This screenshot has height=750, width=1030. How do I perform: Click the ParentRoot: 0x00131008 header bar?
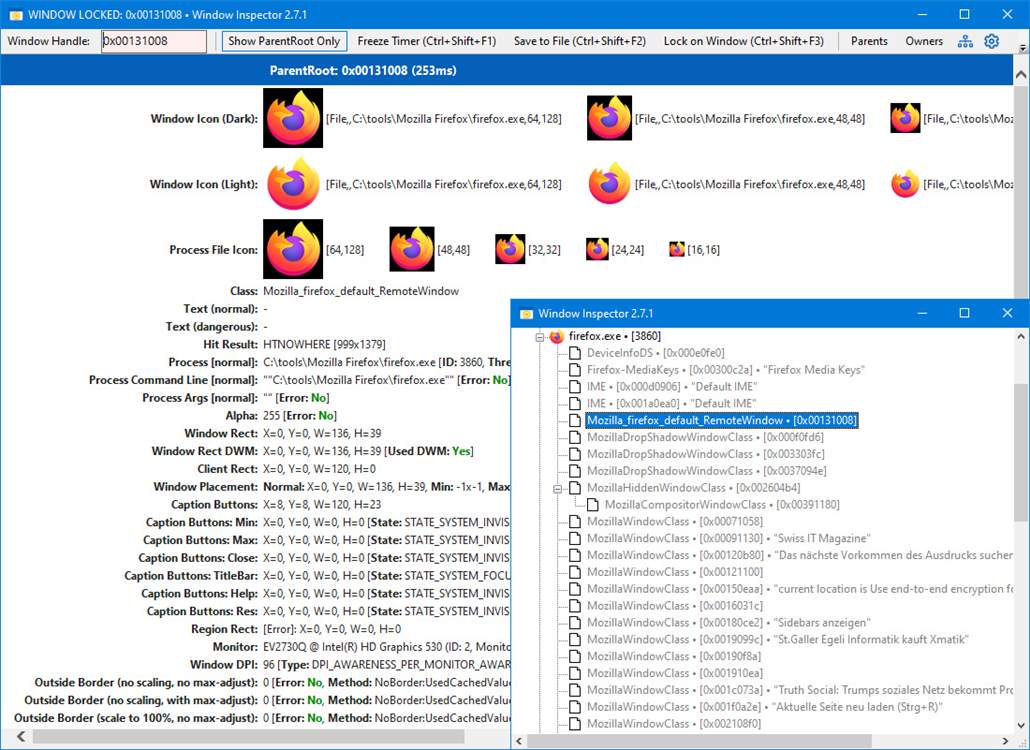(506, 70)
